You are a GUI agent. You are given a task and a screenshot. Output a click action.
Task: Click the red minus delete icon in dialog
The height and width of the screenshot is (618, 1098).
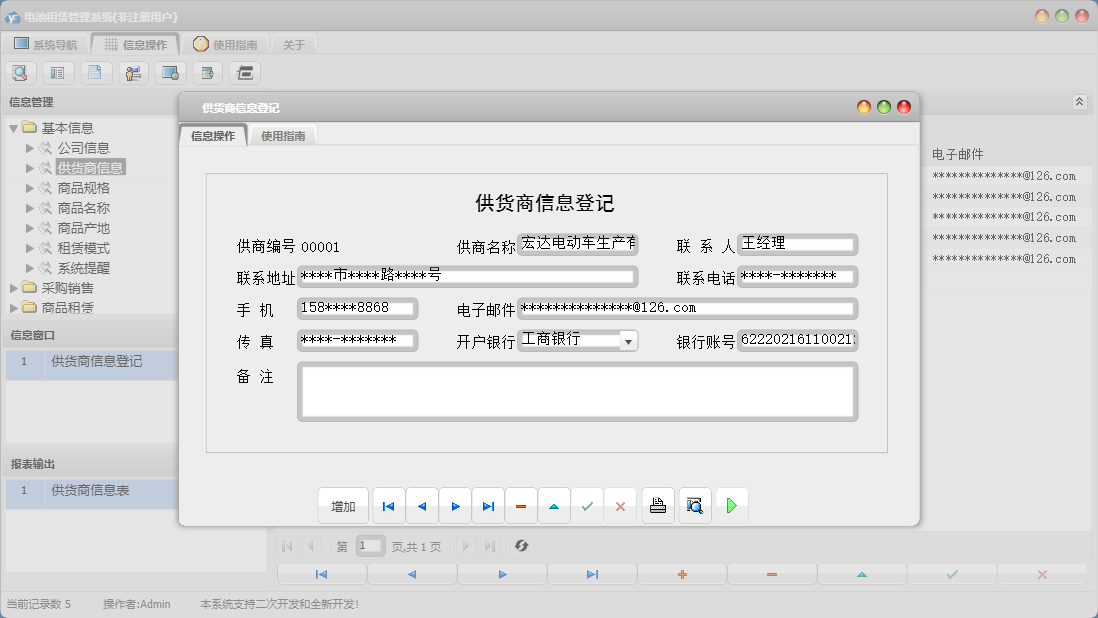[x=521, y=507]
